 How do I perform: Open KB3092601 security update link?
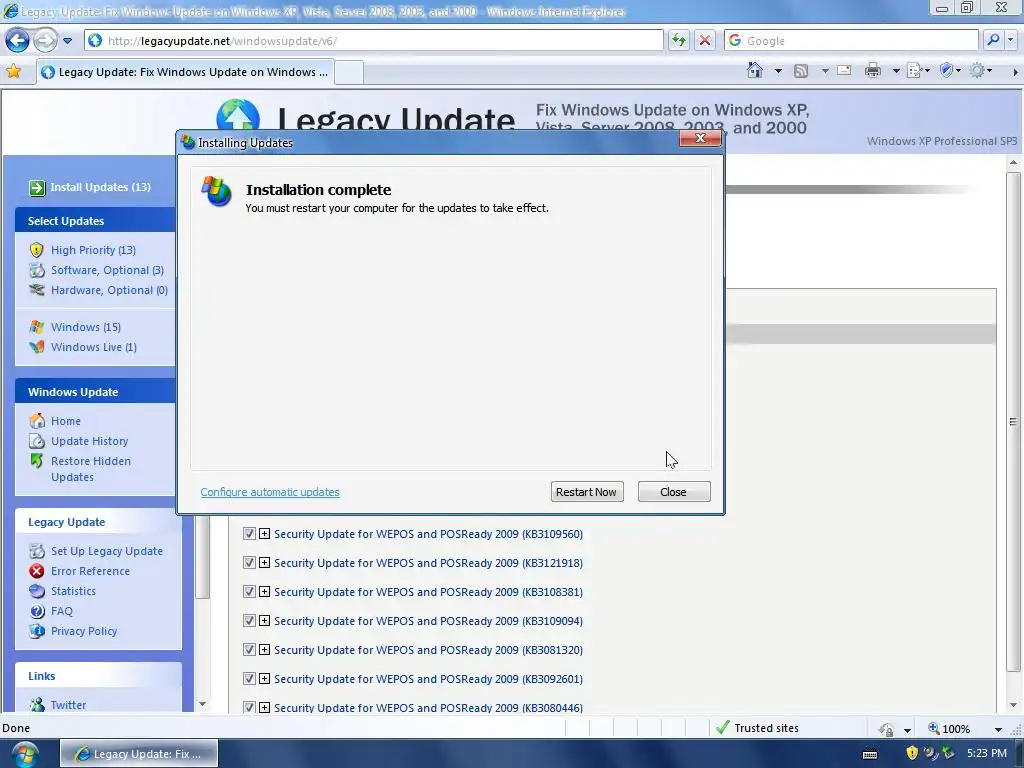pos(428,679)
